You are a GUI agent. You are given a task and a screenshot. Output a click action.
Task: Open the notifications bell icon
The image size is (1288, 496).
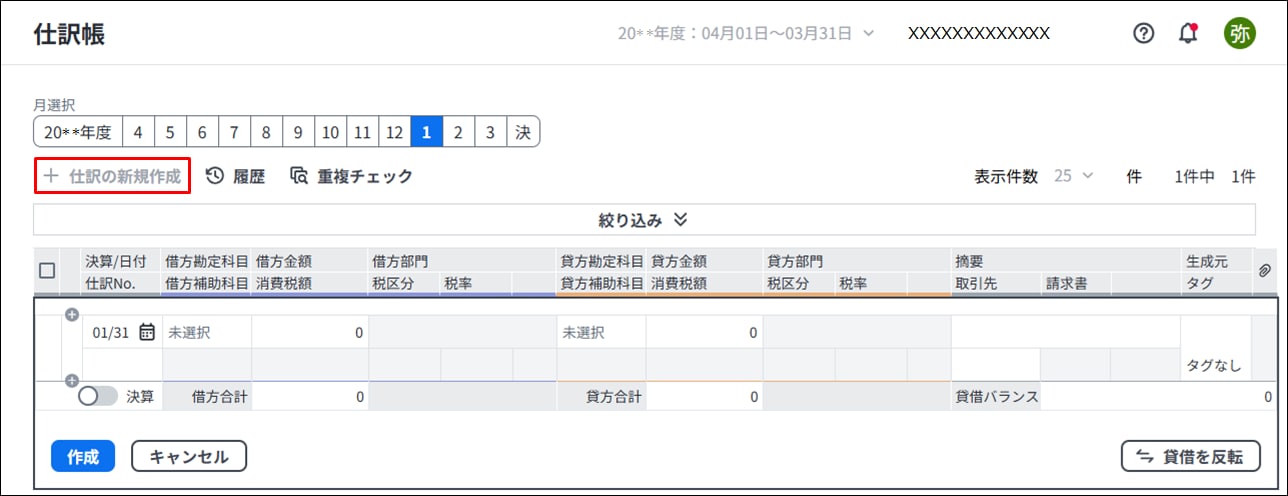1188,33
